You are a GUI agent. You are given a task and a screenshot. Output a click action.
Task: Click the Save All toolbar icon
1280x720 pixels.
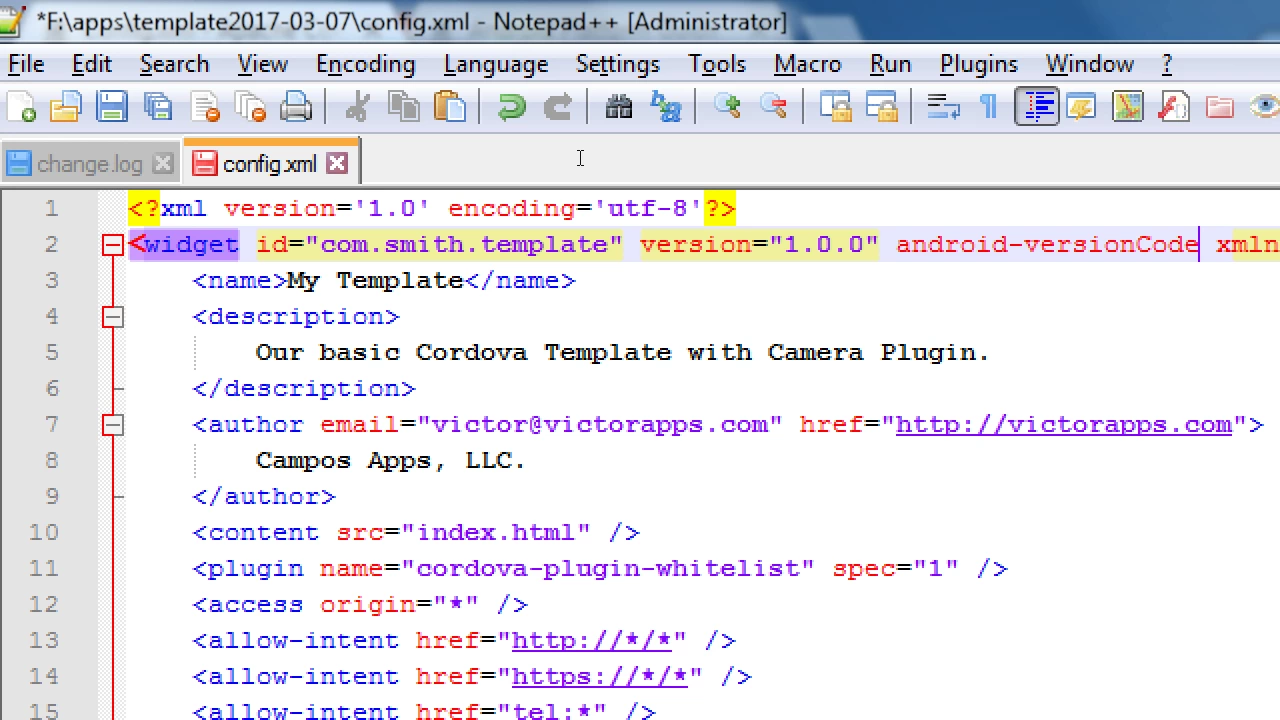pyautogui.click(x=158, y=107)
